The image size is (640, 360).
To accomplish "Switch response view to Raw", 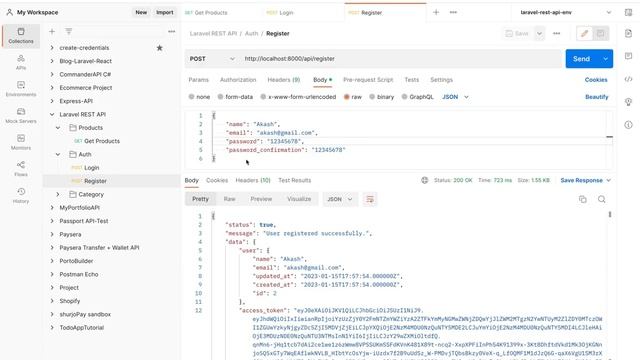I will point(229,199).
